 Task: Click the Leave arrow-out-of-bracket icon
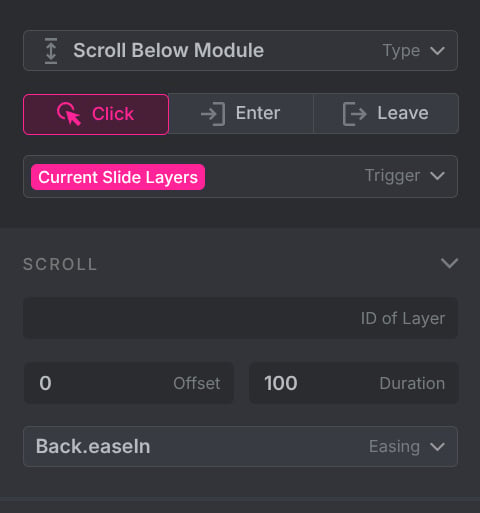click(355, 114)
